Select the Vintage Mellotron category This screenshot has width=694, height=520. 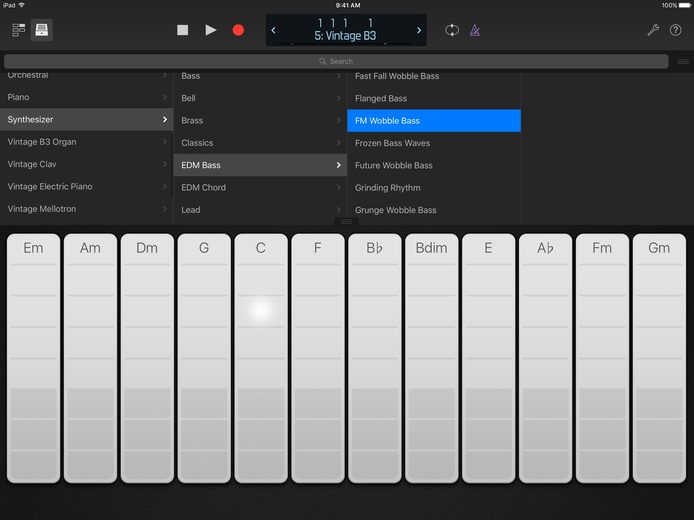tap(86, 209)
